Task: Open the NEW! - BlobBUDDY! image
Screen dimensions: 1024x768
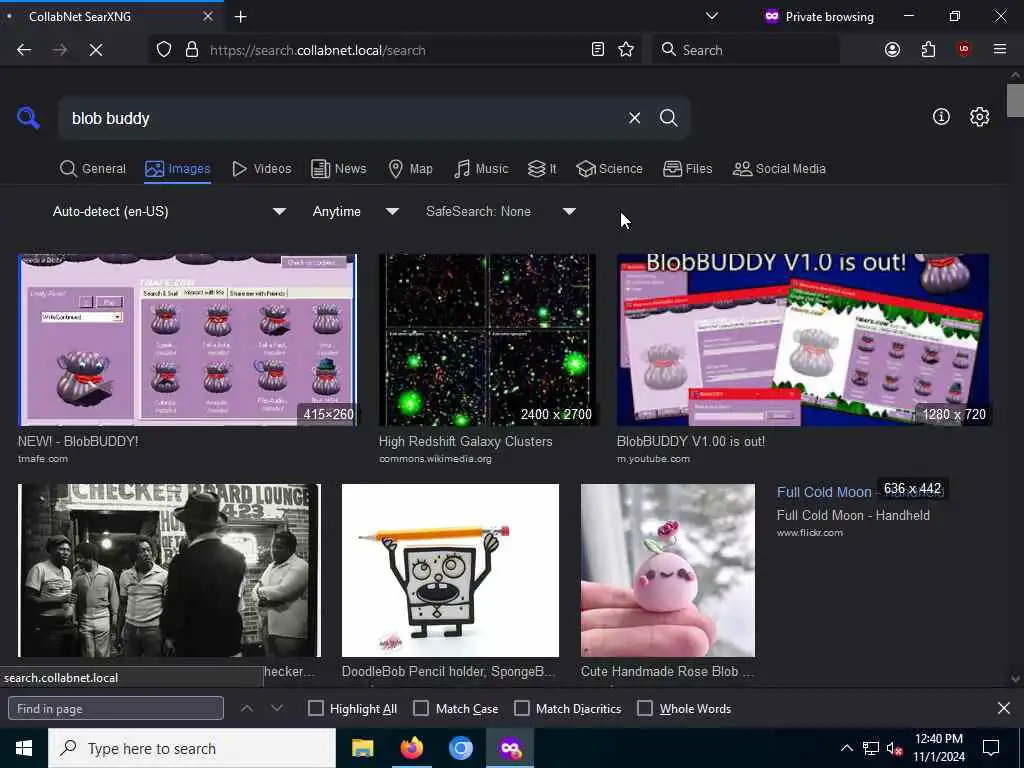Action: (187, 340)
